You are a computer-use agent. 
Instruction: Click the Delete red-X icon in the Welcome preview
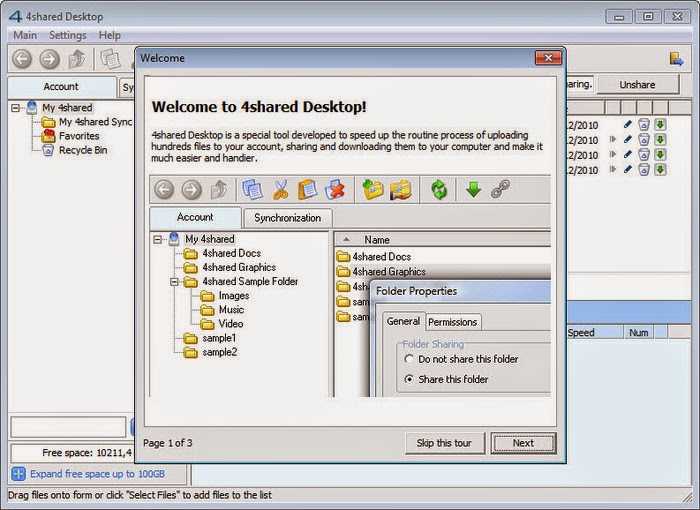[335, 189]
